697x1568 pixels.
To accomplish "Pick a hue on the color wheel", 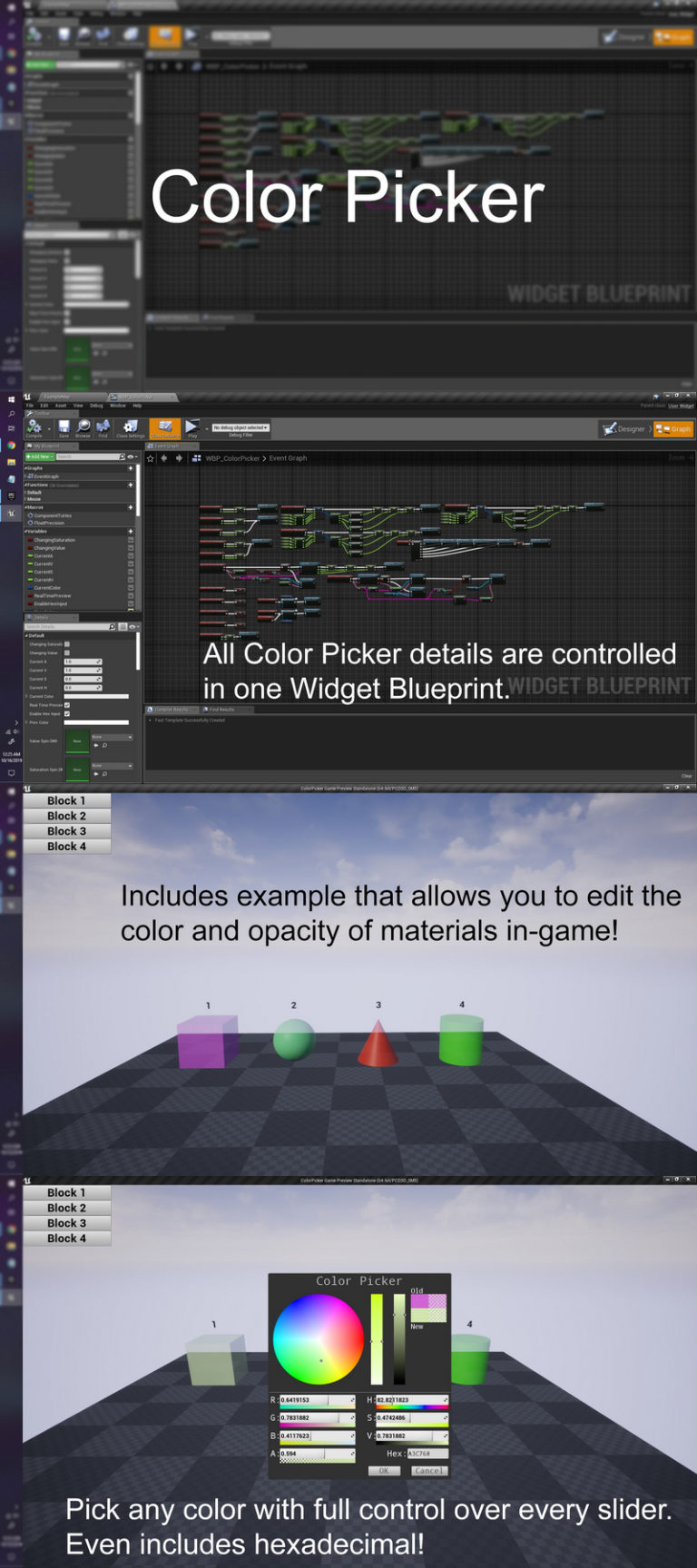I will (319, 1339).
